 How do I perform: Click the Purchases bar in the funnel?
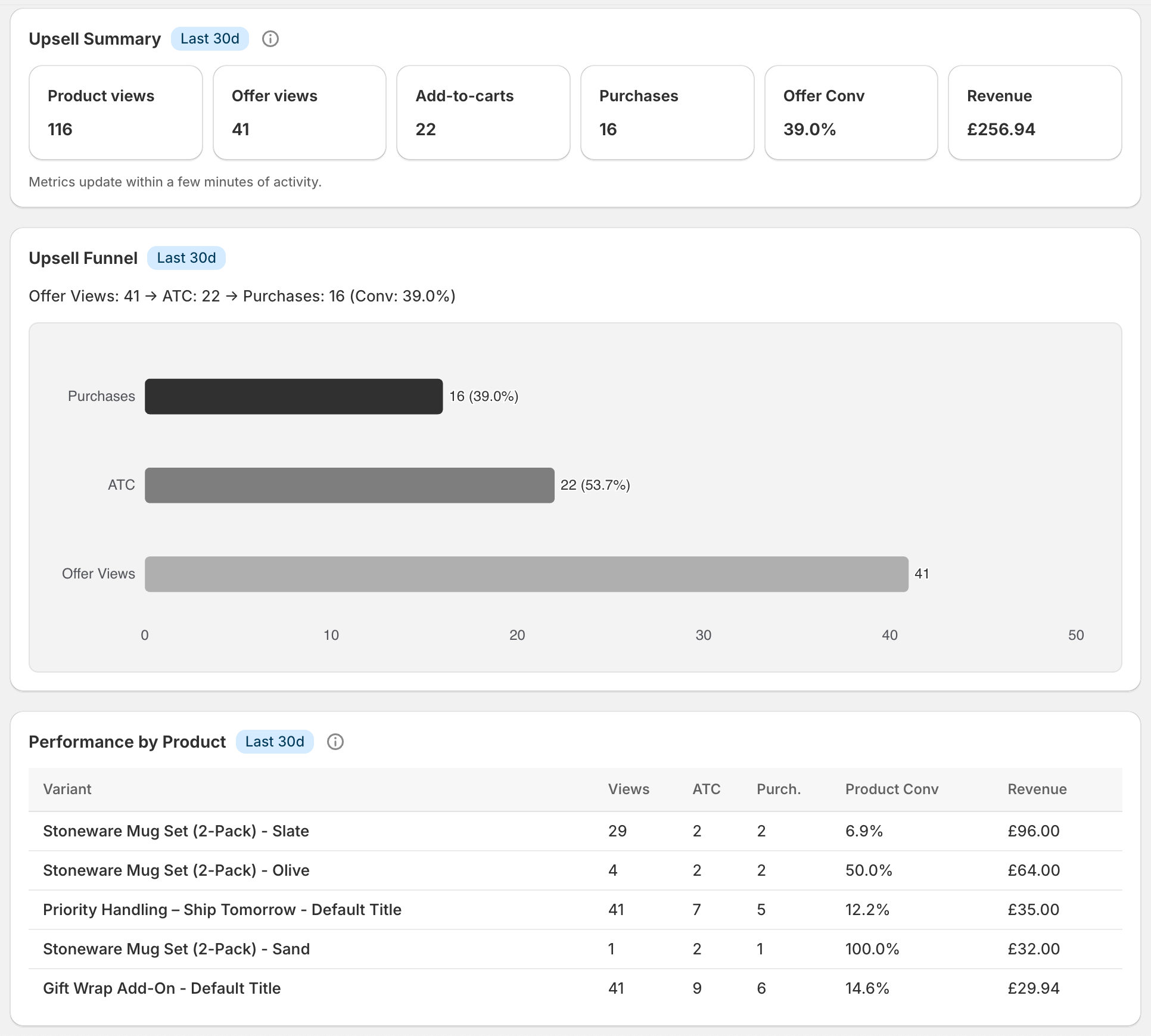point(293,396)
